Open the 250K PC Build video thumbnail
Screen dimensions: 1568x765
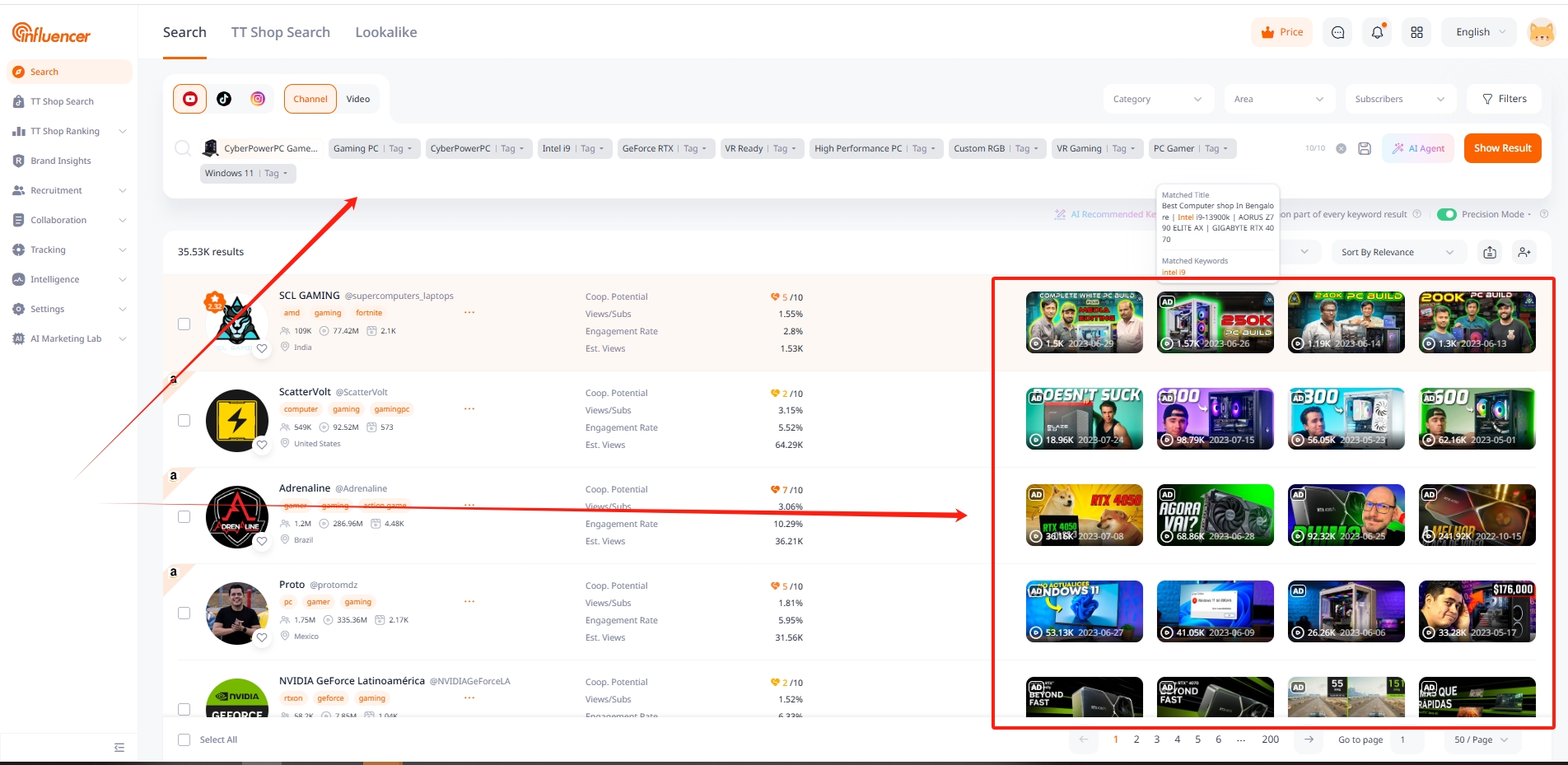pyautogui.click(x=1215, y=322)
